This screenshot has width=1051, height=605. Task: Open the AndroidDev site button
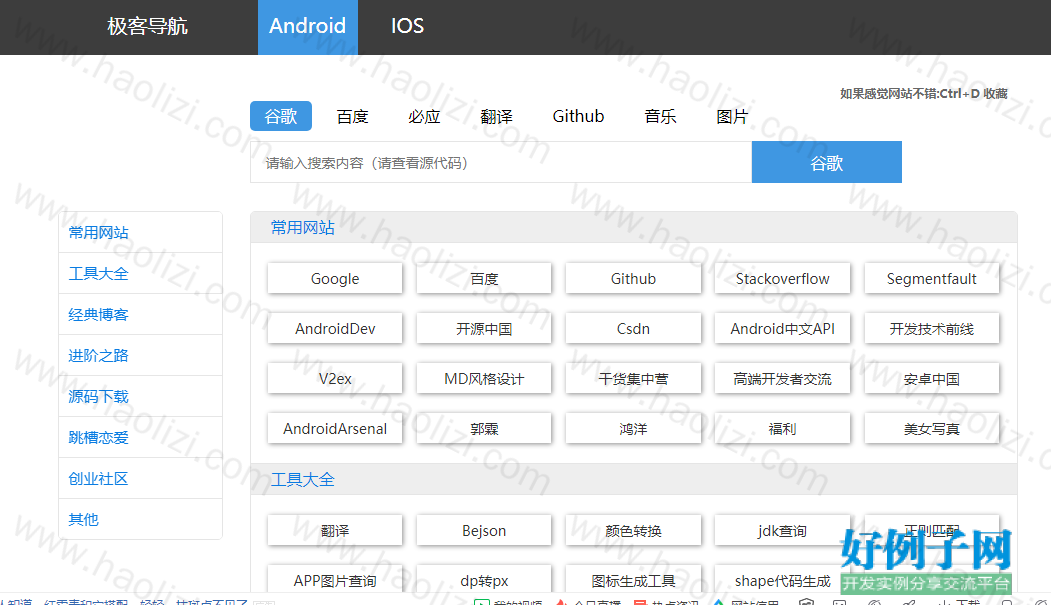coord(335,328)
